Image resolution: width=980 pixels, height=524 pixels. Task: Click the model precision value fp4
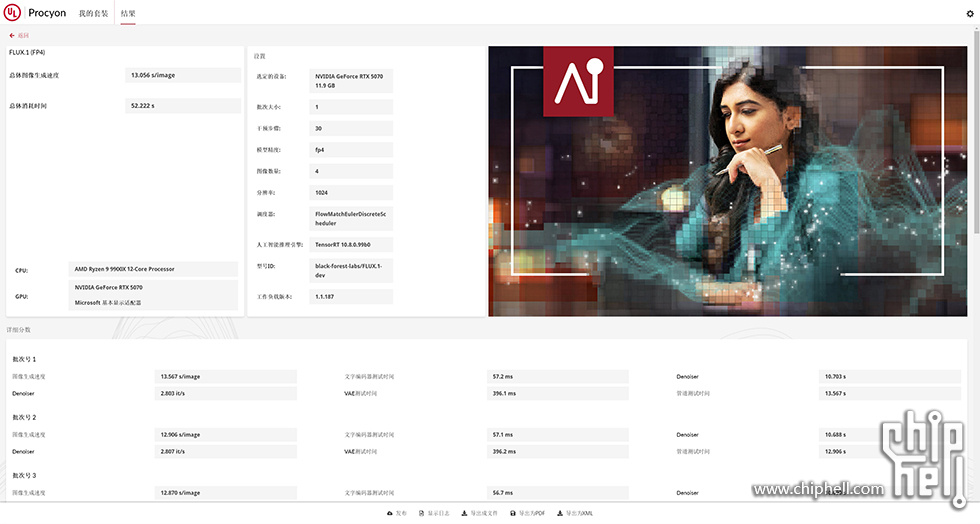click(x=351, y=150)
